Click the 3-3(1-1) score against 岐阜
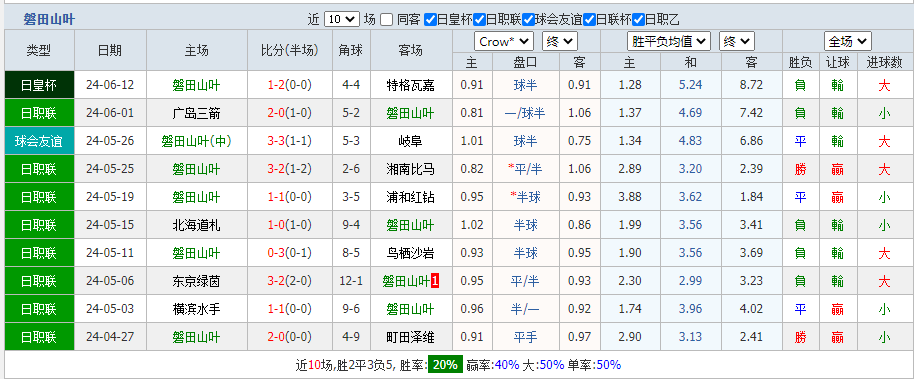Screen dimensions: 914x379 290,142
